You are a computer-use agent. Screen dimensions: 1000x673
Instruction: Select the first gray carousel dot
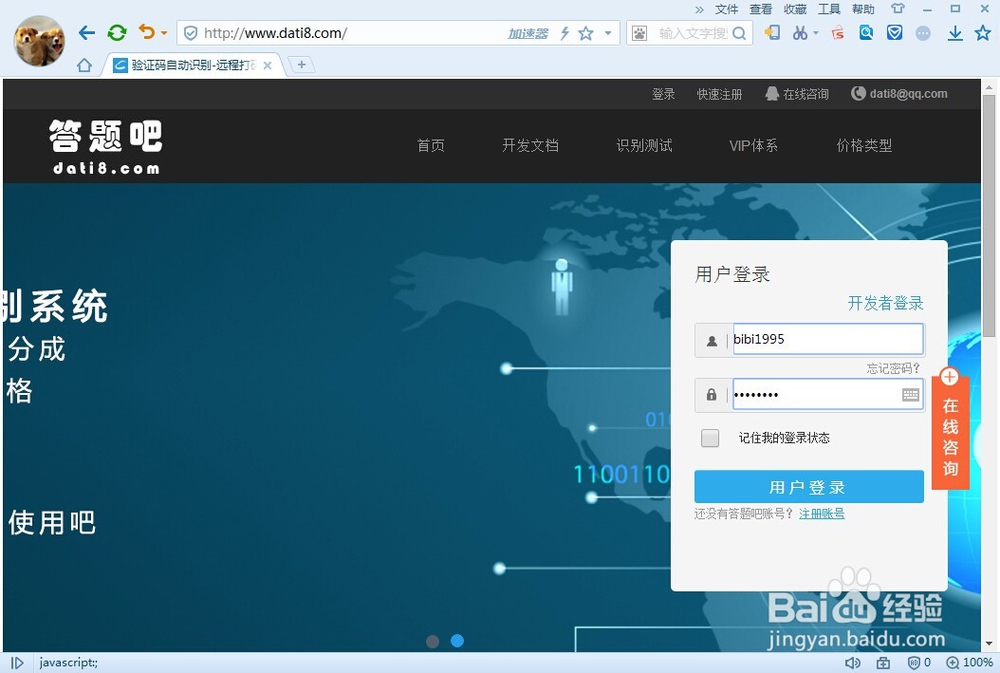[432, 641]
